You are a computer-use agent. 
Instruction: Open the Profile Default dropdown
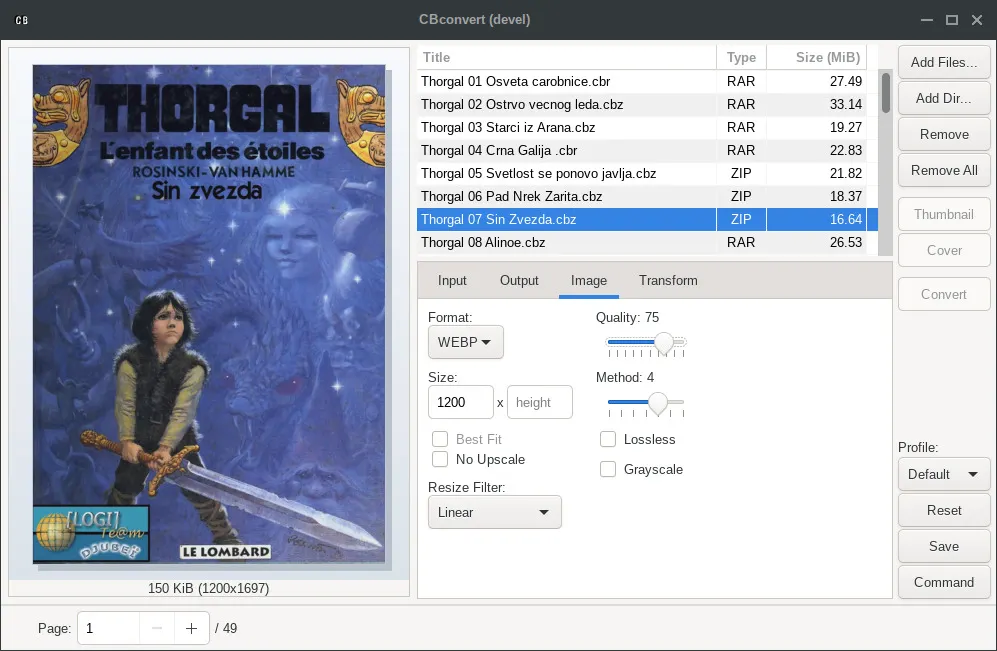(944, 474)
